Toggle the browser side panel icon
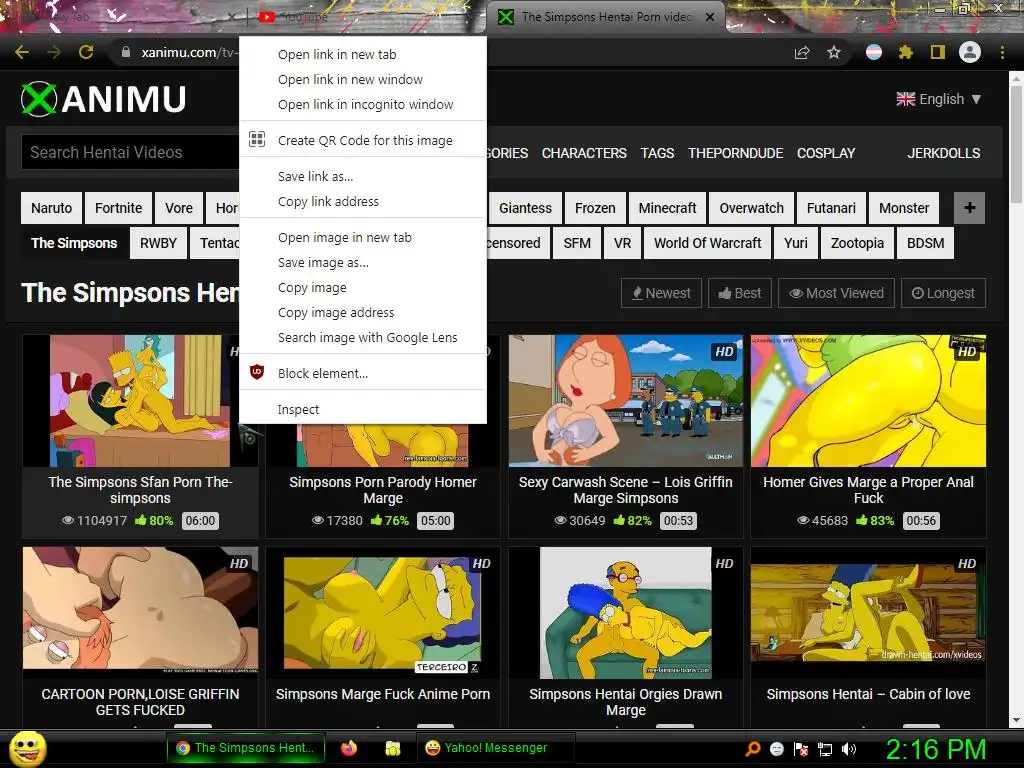The height and width of the screenshot is (768, 1024). (938, 52)
